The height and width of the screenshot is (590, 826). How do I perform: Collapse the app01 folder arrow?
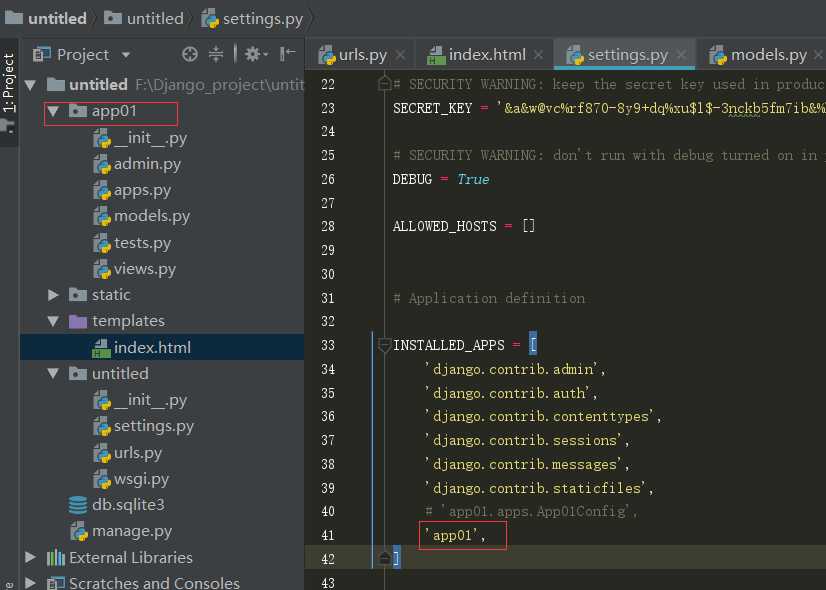point(53,111)
